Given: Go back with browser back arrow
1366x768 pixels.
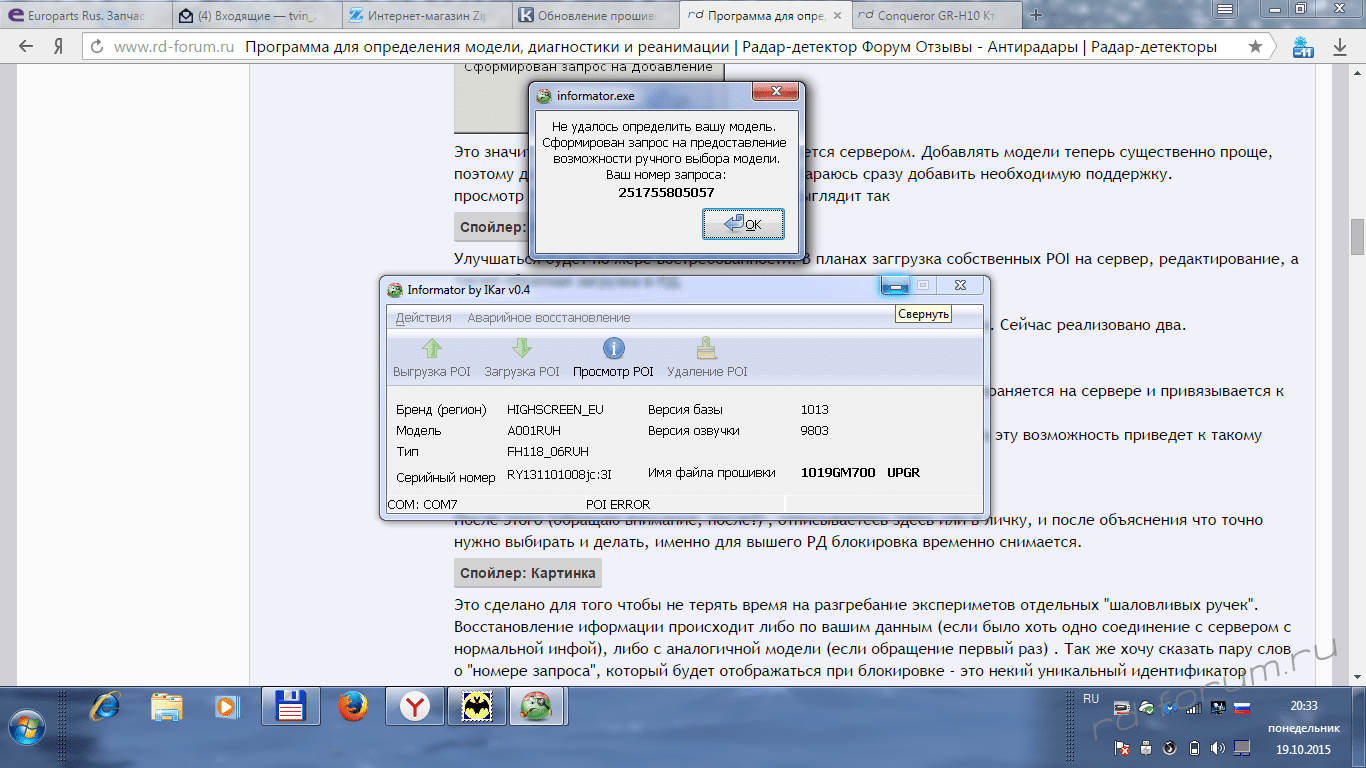Looking at the screenshot, I should (x=26, y=47).
